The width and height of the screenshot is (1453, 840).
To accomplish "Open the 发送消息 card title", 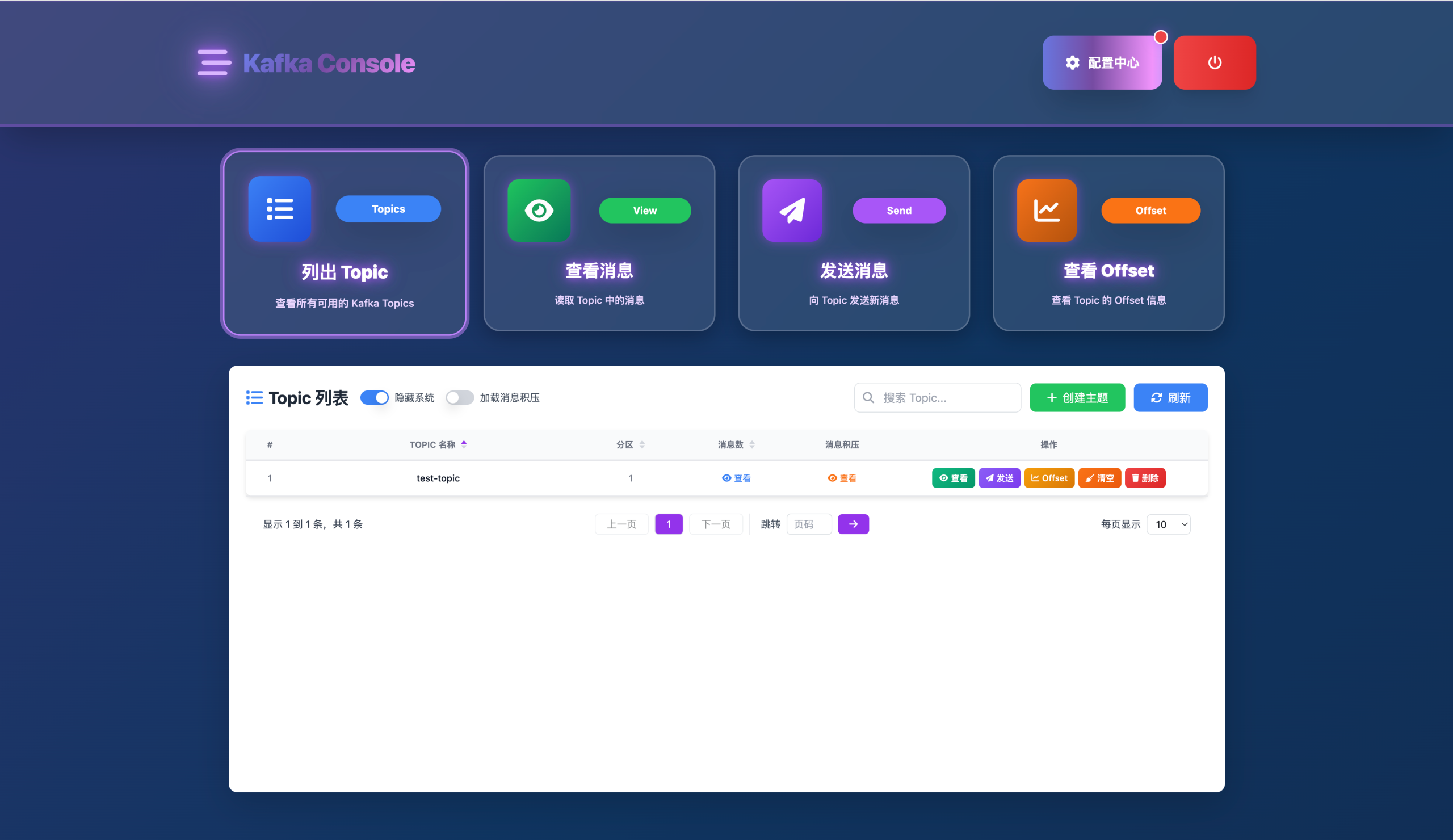I will pyautogui.click(x=854, y=270).
